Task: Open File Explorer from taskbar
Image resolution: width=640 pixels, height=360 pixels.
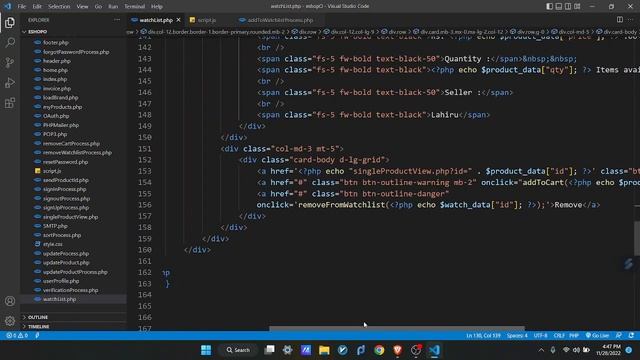Action: tap(324, 350)
